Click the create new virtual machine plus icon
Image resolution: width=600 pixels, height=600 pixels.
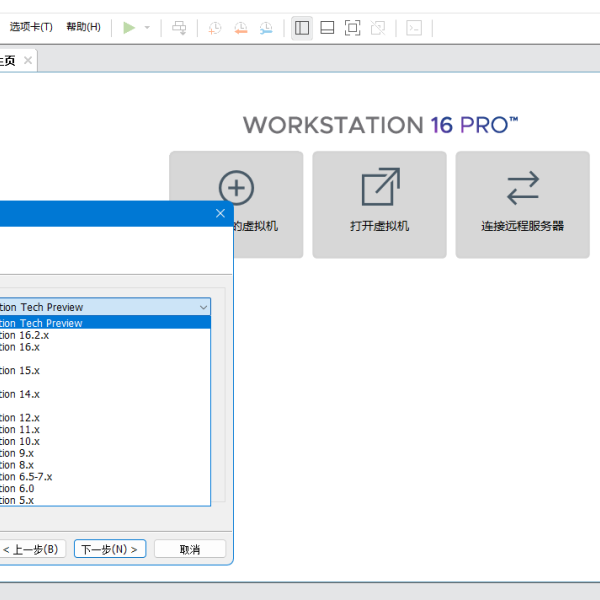(236, 188)
